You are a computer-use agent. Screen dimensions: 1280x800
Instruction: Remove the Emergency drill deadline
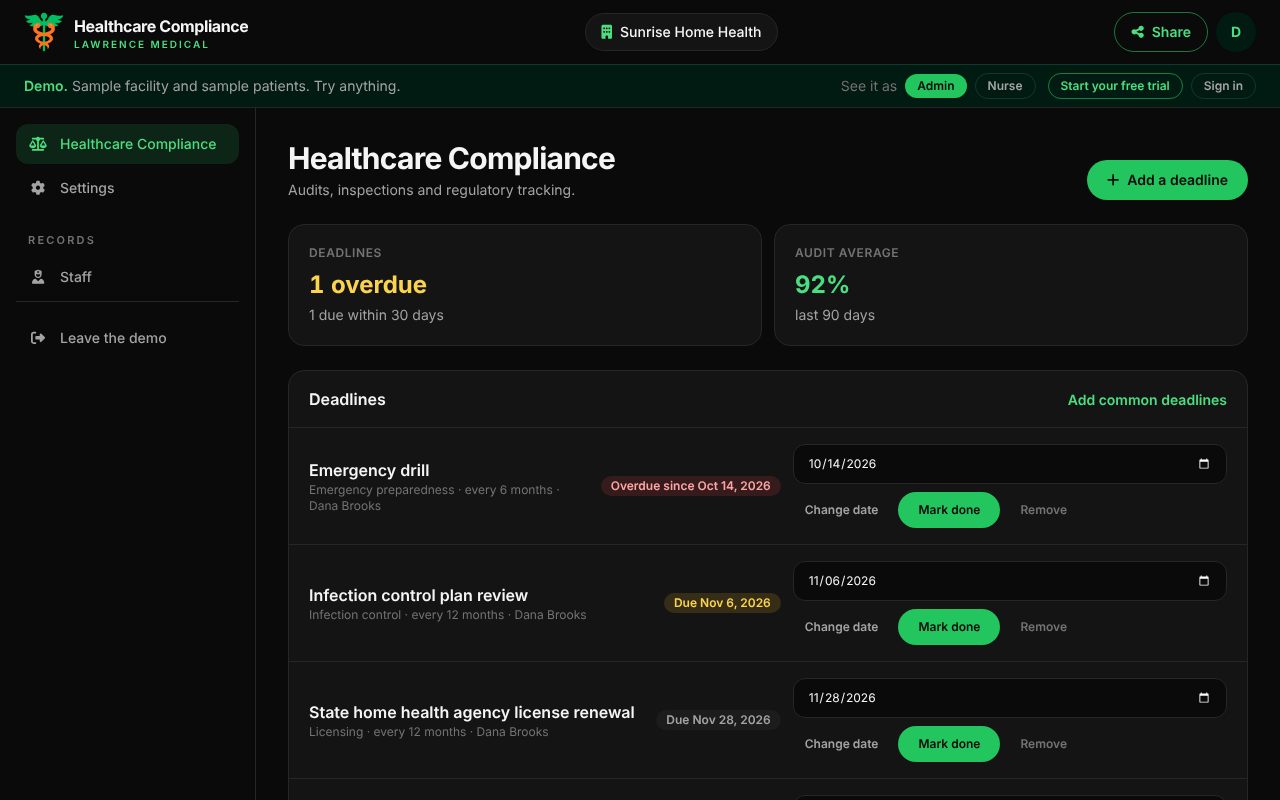(x=1043, y=510)
